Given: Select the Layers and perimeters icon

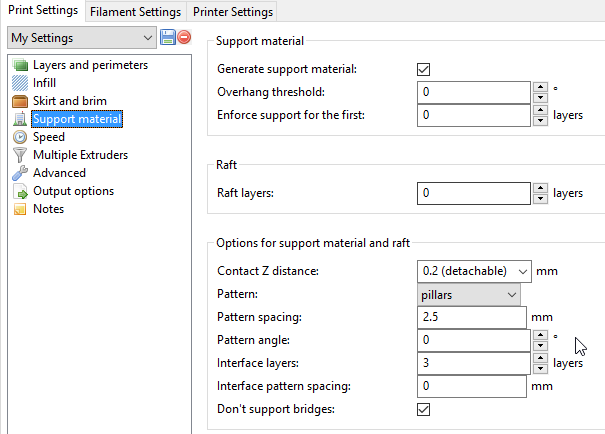Looking at the screenshot, I should pos(20,65).
